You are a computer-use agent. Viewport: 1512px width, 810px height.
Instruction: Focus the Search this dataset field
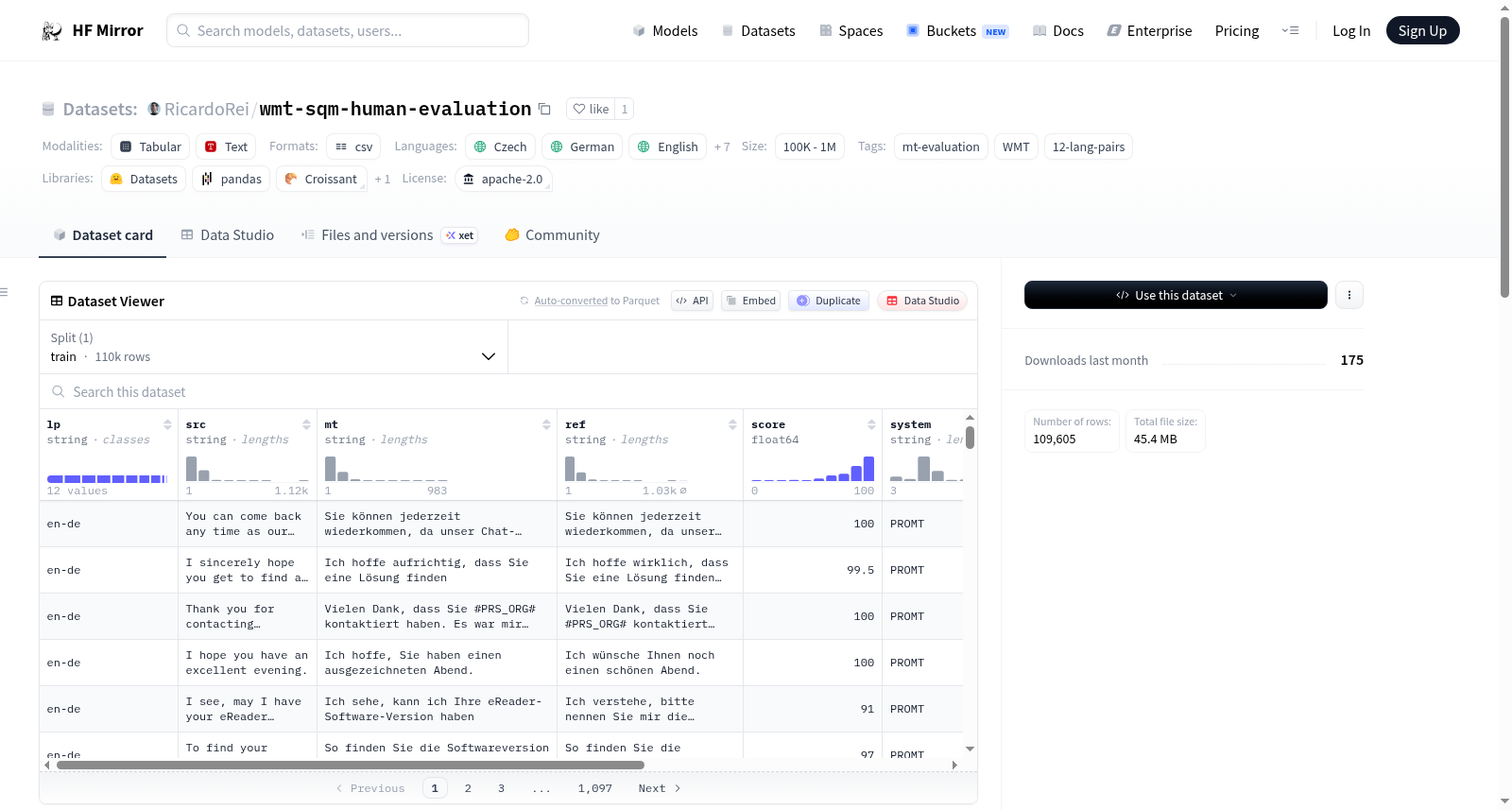click(508, 392)
